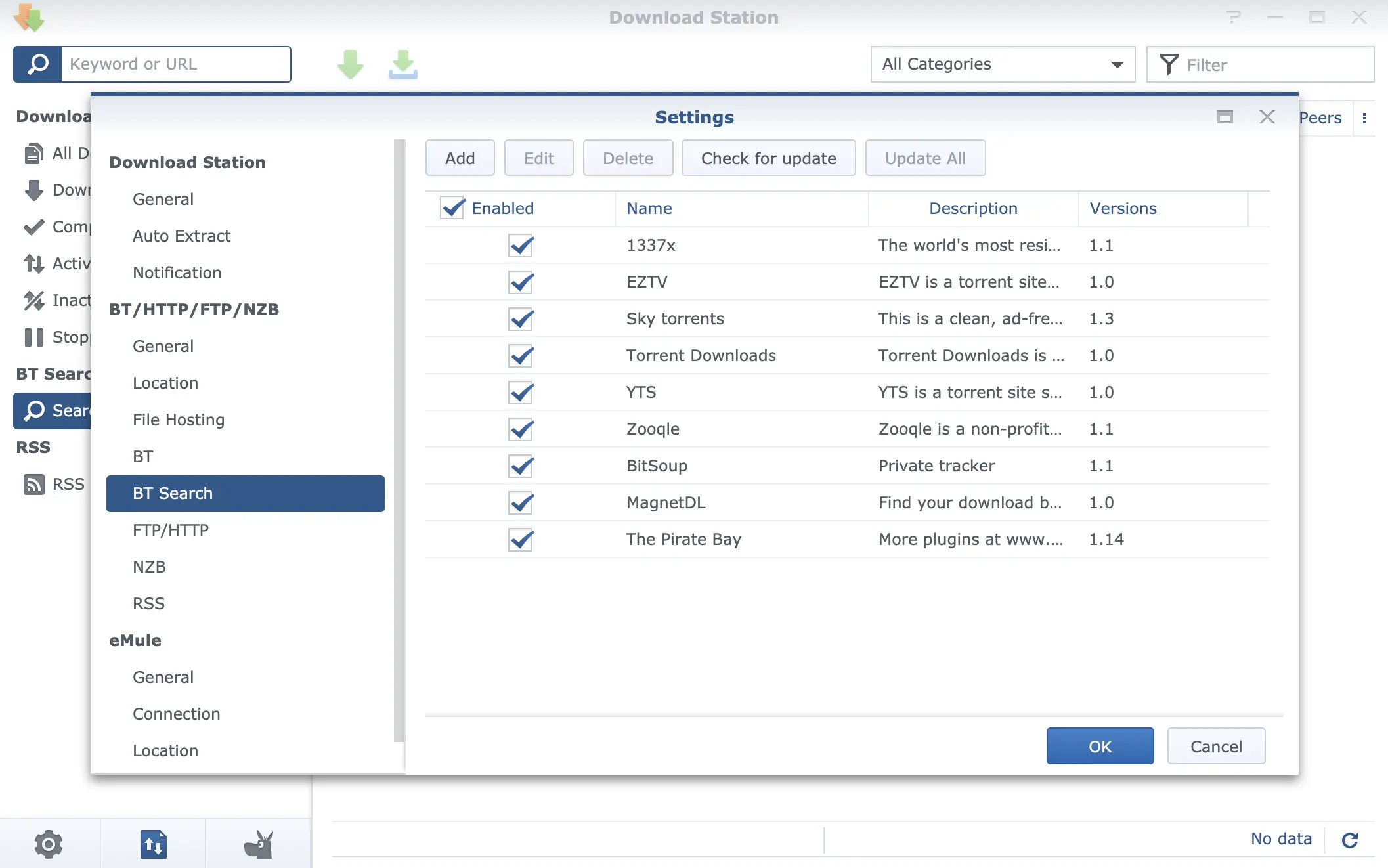Click the Filter input field
Screen dimensions: 1388x868
[x=1260, y=64]
